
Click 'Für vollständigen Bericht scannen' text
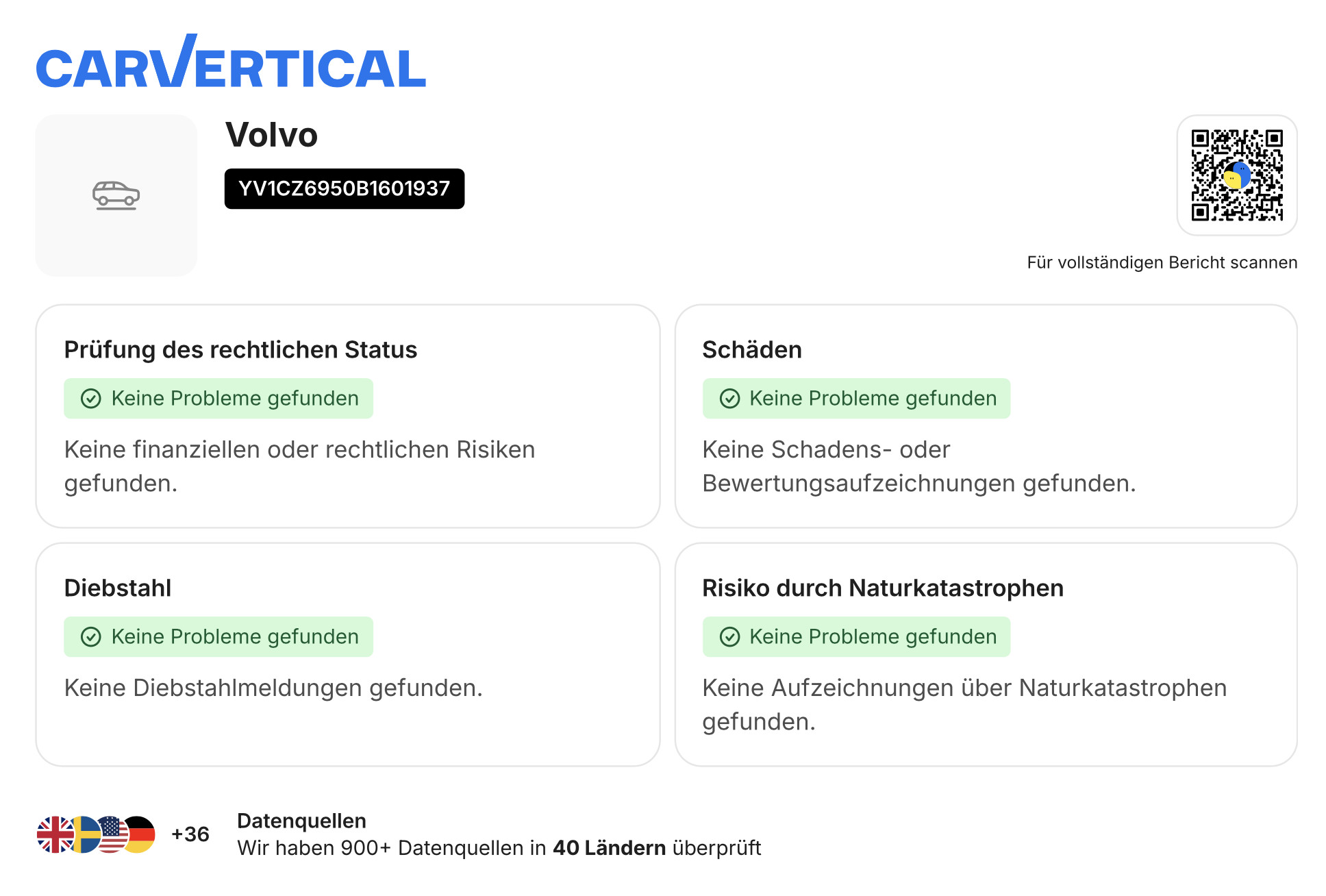click(1162, 262)
